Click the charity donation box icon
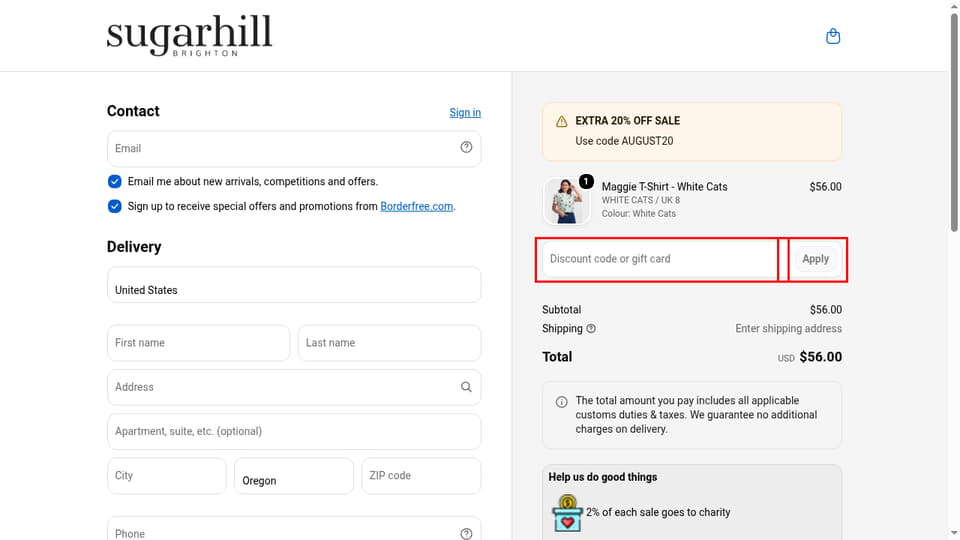The height and width of the screenshot is (540, 960). (567, 513)
